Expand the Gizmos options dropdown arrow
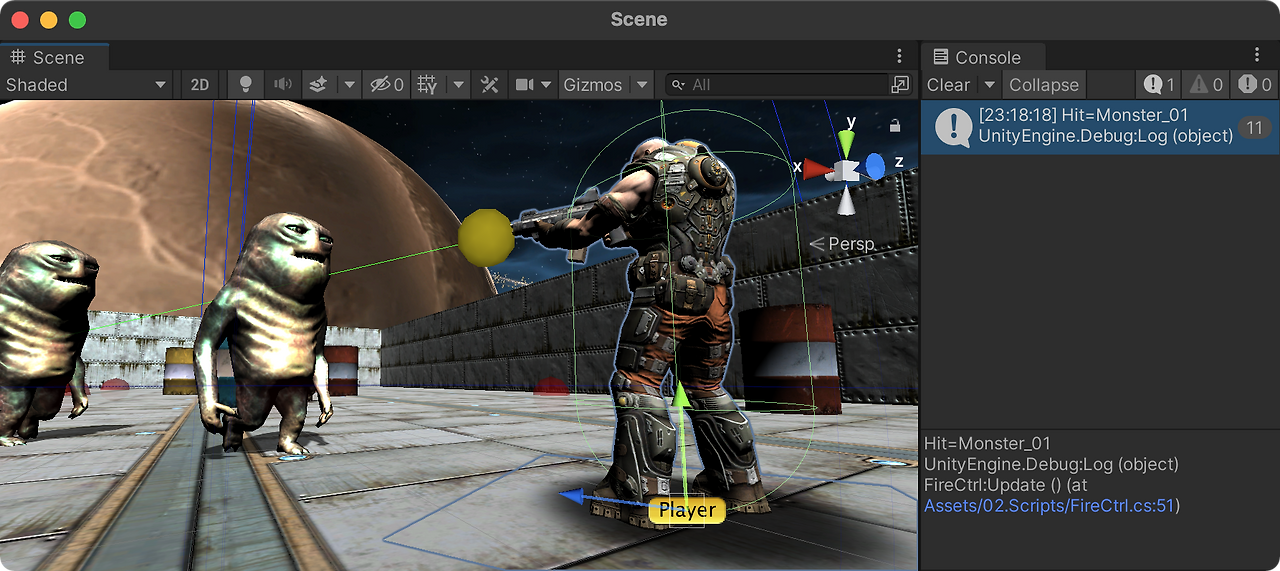The height and width of the screenshot is (571, 1280). click(642, 85)
